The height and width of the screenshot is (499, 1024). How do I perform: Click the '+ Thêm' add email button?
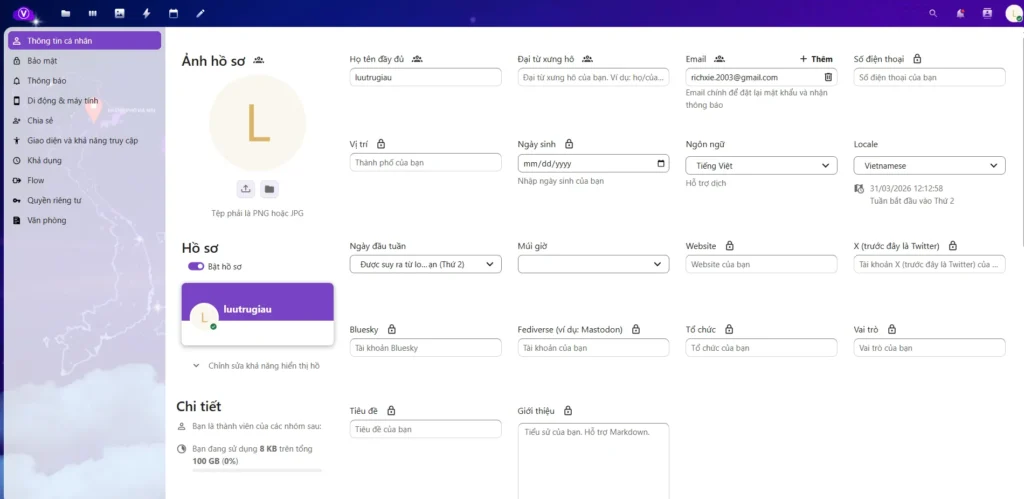tap(816, 59)
